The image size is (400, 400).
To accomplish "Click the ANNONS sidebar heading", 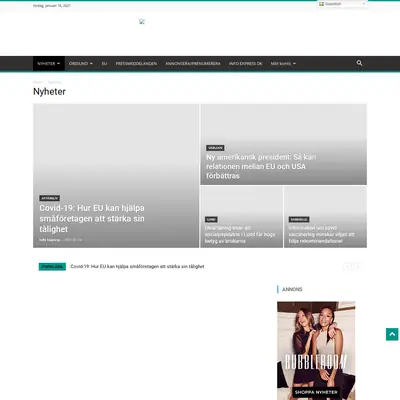I will (x=292, y=289).
